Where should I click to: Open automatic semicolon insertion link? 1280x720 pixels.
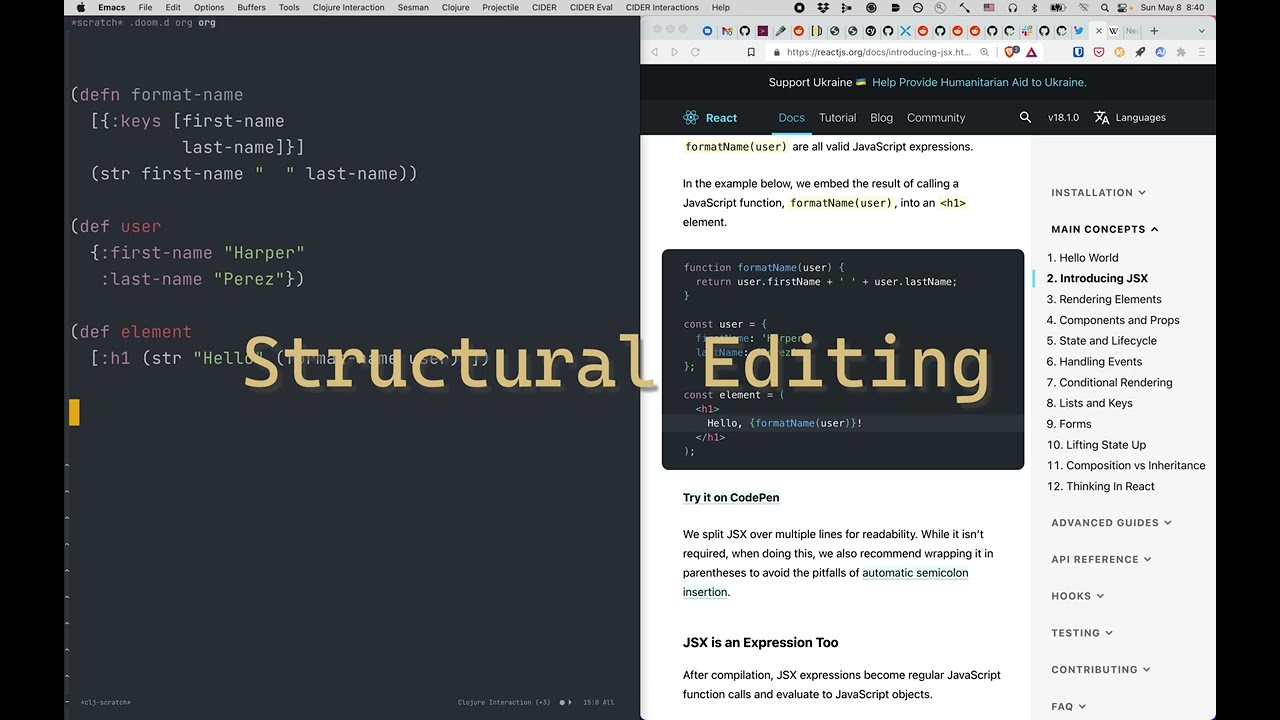826,582
